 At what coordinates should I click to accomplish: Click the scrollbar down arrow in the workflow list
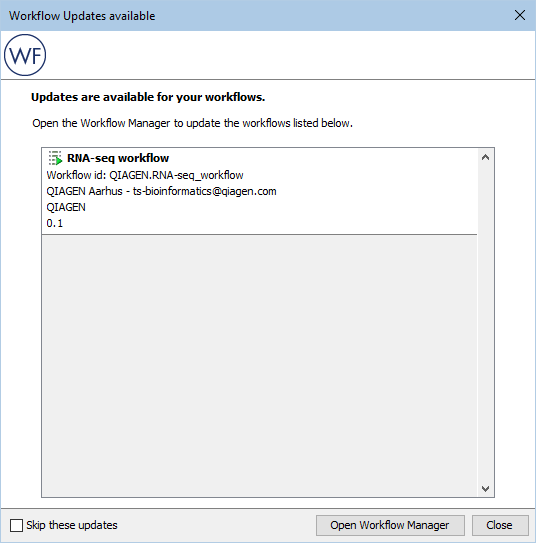tap(485, 489)
